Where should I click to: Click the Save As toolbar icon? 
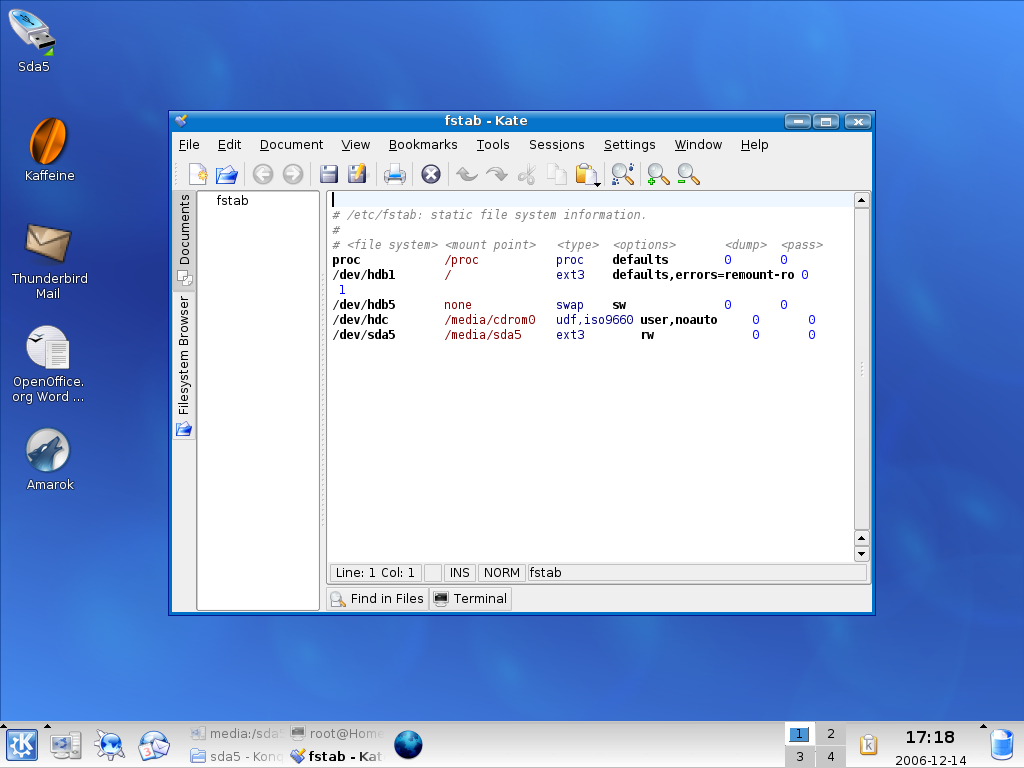(x=357, y=175)
